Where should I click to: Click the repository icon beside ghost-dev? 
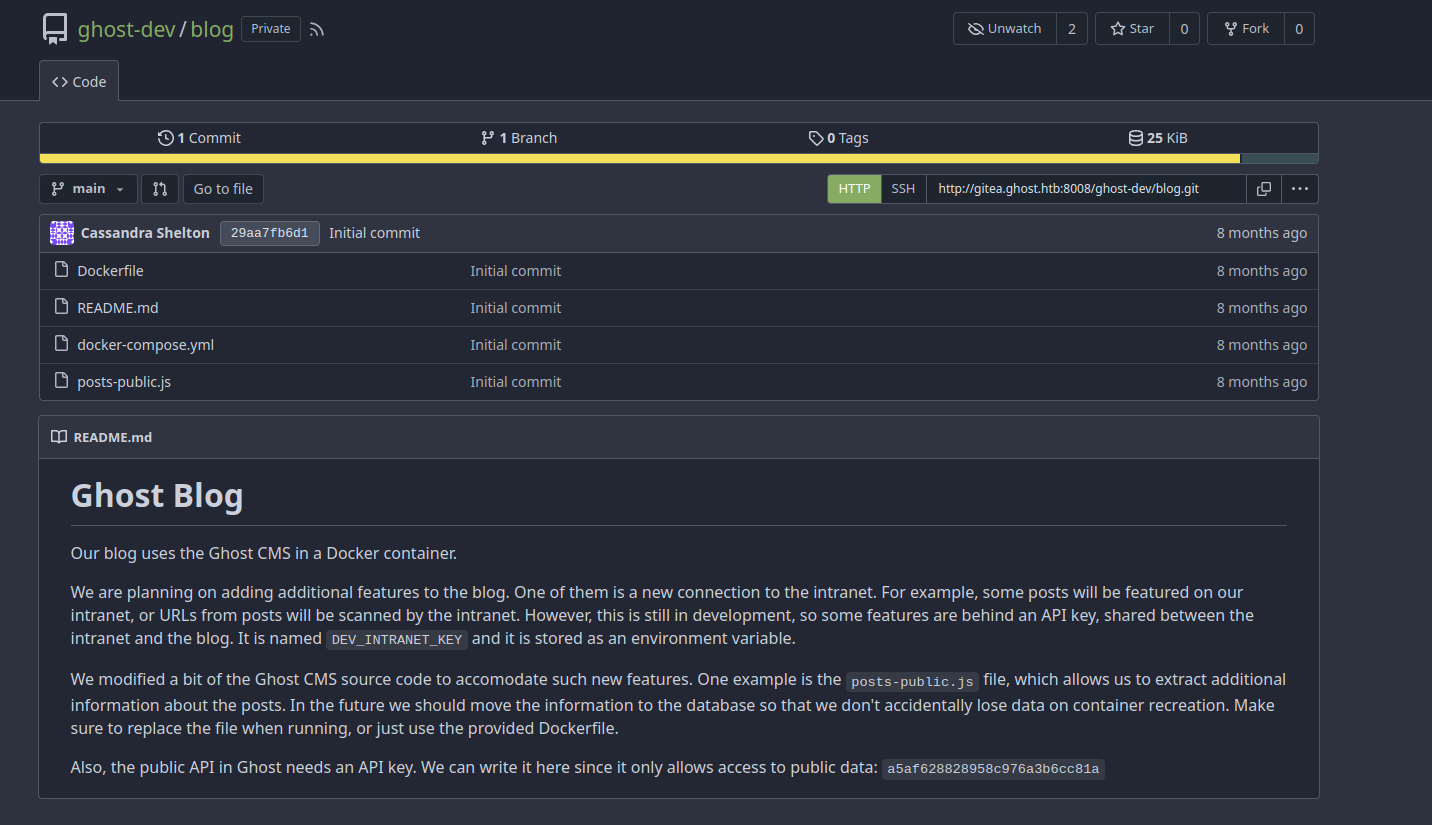[55, 29]
